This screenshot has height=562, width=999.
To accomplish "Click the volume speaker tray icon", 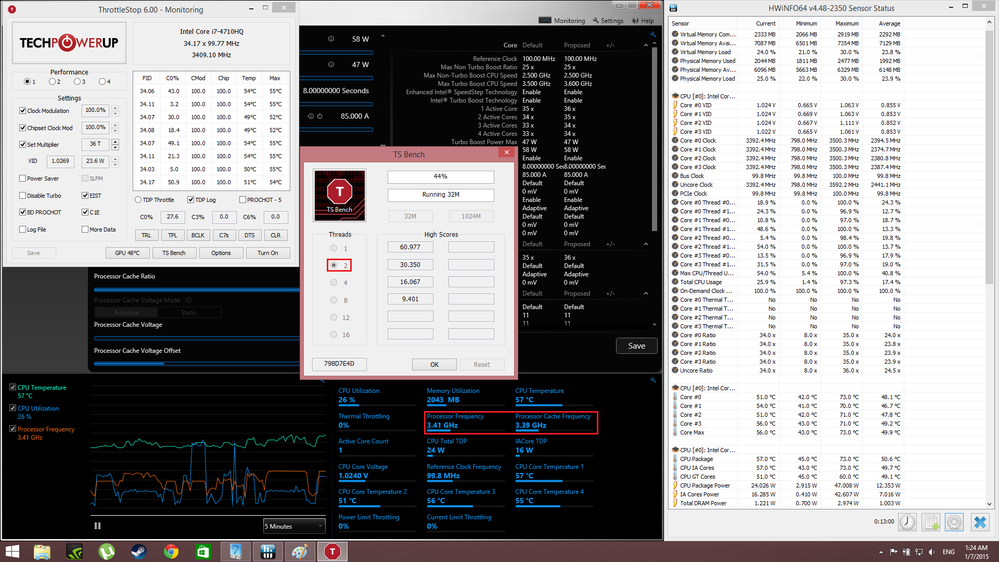I will click(x=932, y=552).
